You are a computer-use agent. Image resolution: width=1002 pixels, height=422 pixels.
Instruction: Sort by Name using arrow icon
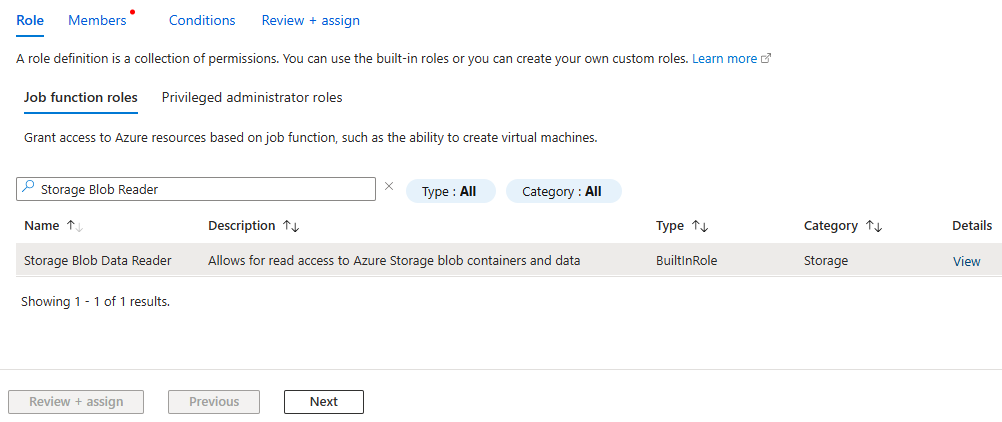pyautogui.click(x=75, y=226)
